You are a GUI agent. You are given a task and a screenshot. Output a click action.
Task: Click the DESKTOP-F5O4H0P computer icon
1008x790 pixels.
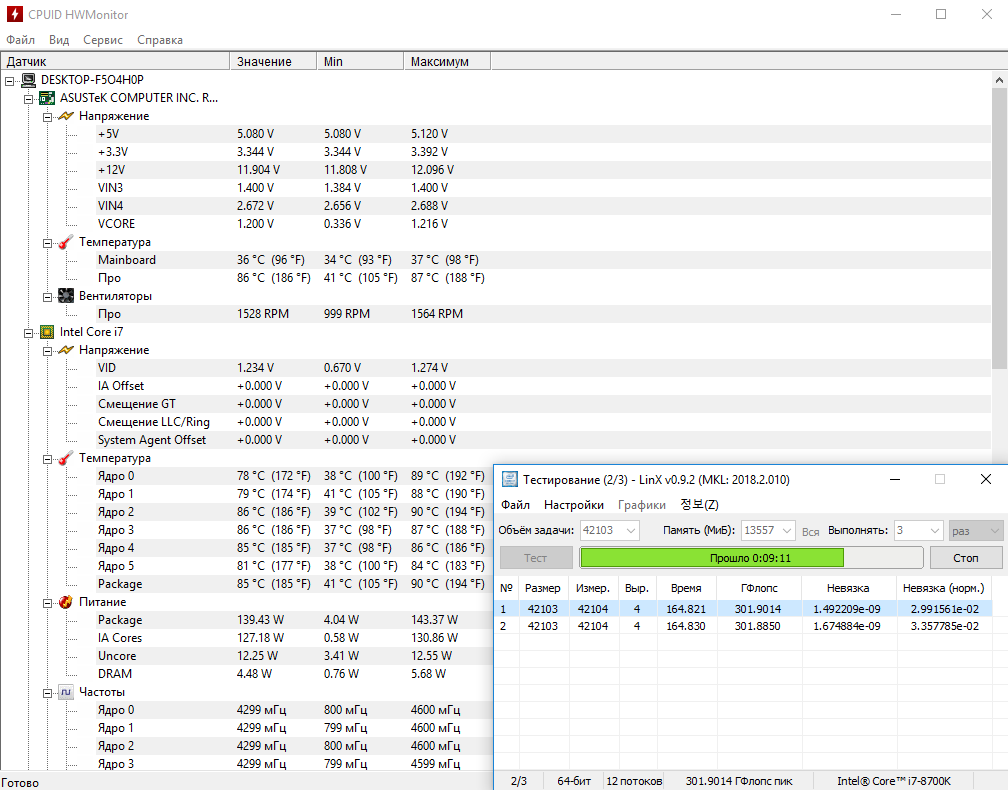(28, 80)
